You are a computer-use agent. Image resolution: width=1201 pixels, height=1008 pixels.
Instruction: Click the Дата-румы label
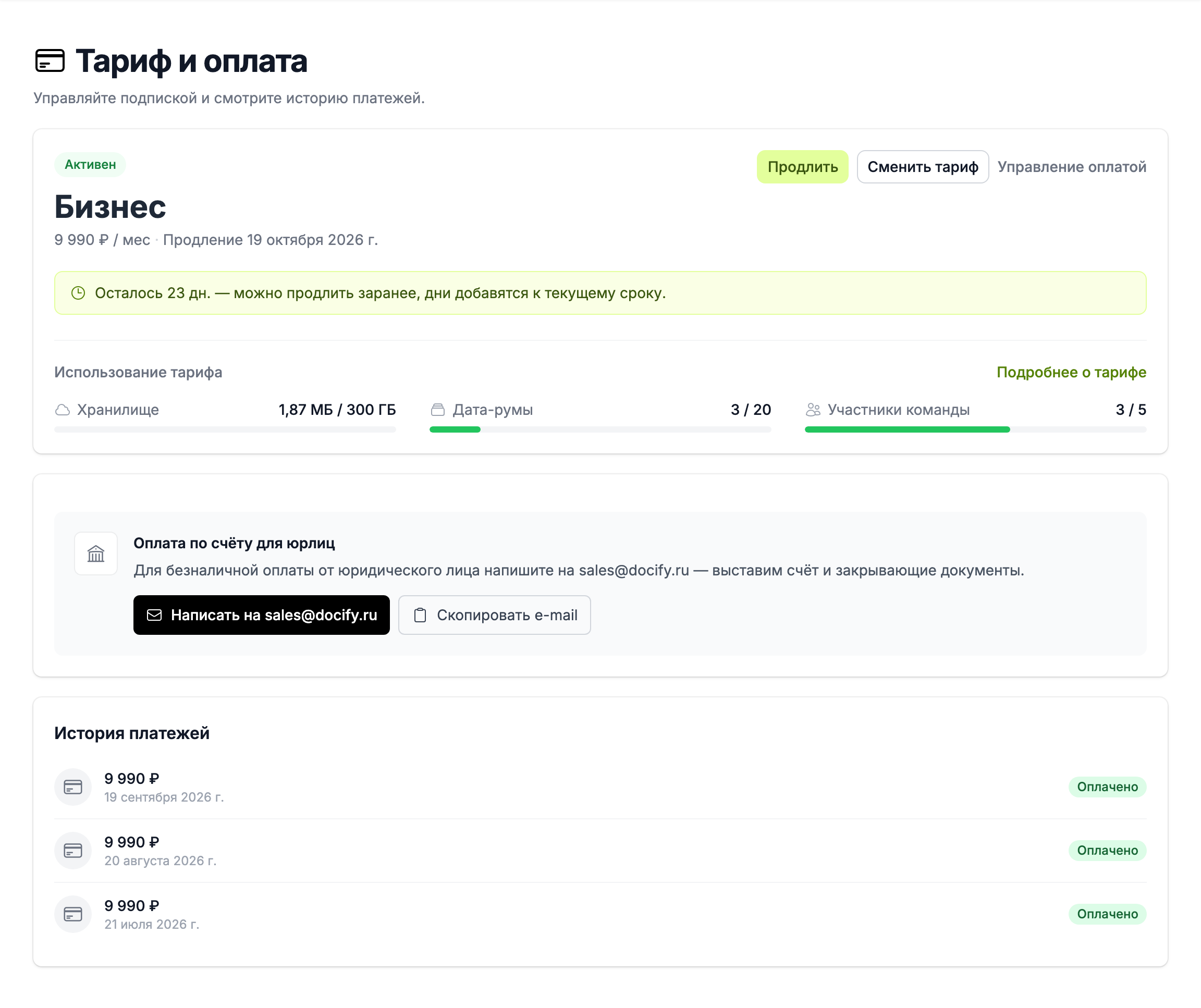[x=493, y=410]
